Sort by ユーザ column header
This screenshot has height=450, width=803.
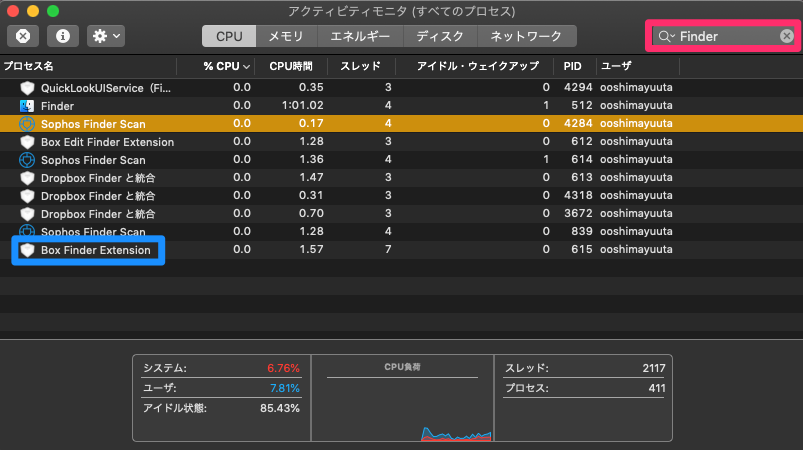coord(638,66)
